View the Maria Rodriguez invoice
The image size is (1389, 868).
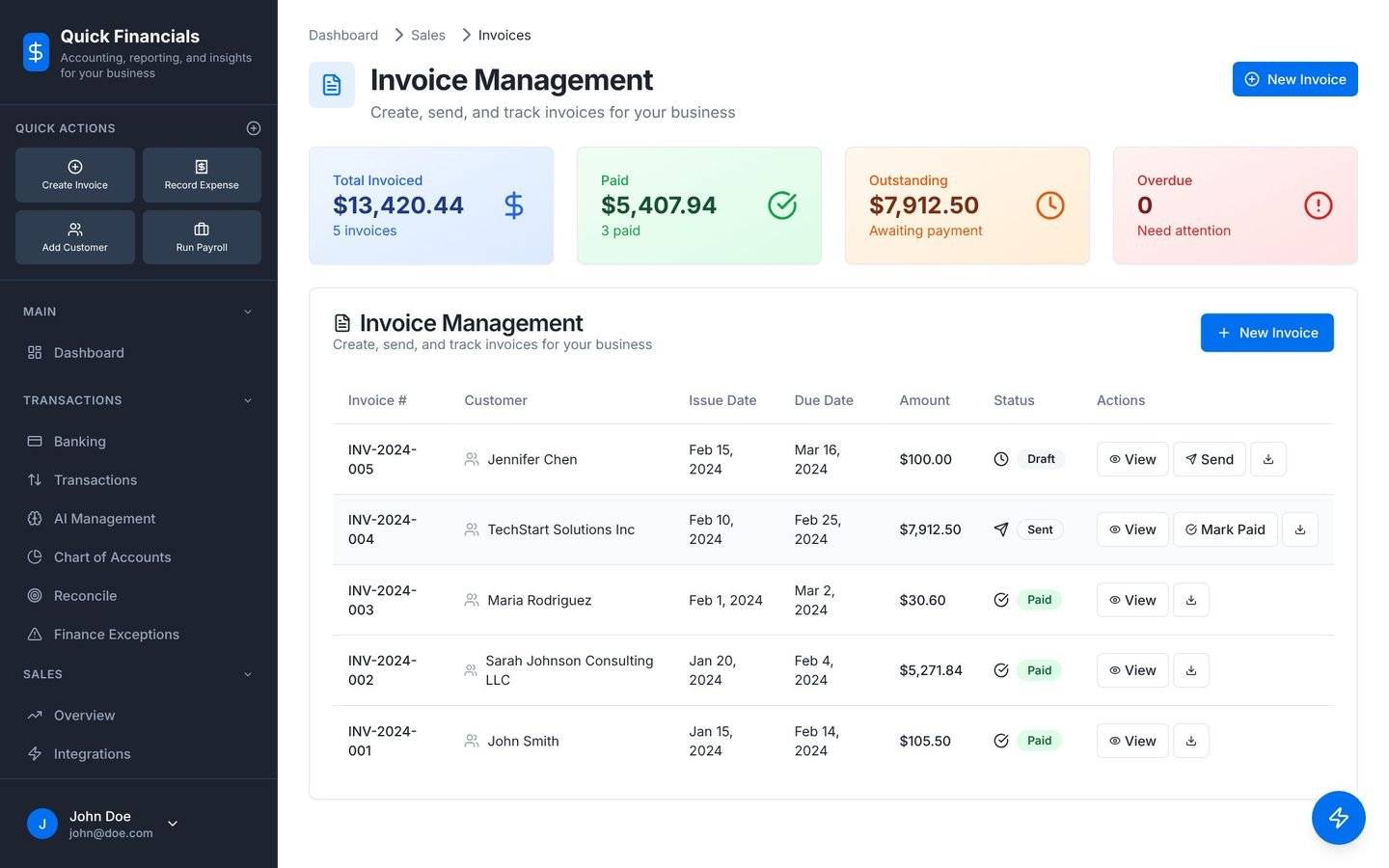pos(1132,600)
